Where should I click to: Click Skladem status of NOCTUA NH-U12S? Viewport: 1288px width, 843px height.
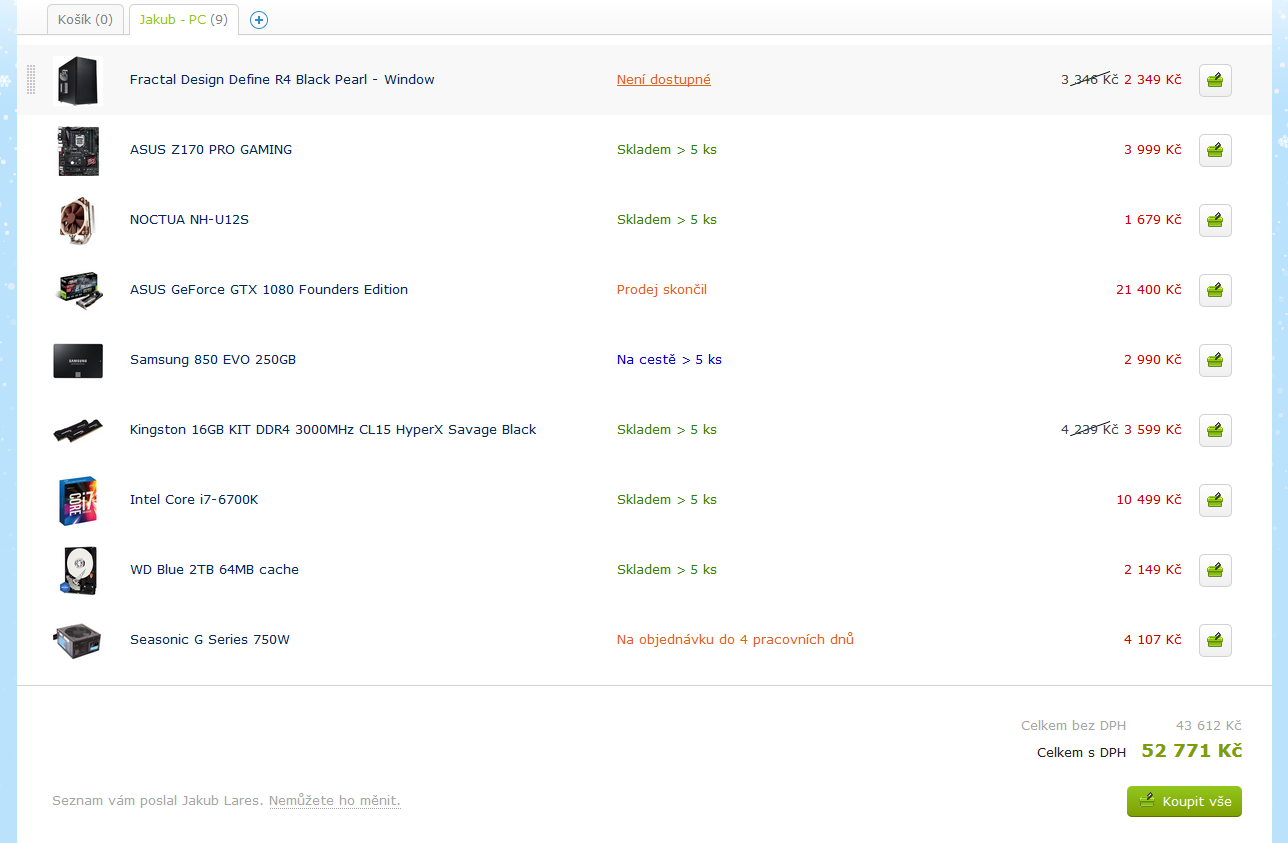coord(667,220)
